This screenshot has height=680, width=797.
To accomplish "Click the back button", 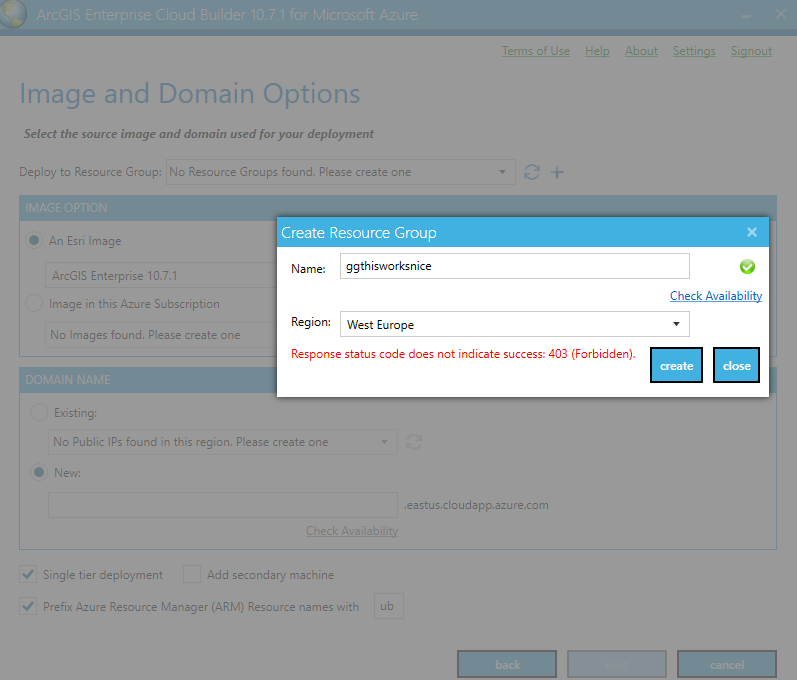I will 507,664.
